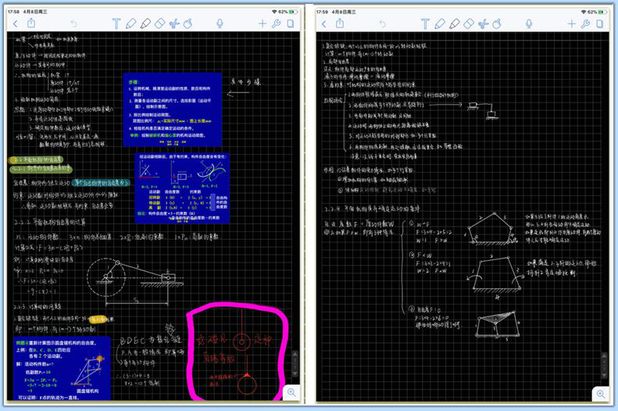Select the Text tool in left note

[x=117, y=22]
